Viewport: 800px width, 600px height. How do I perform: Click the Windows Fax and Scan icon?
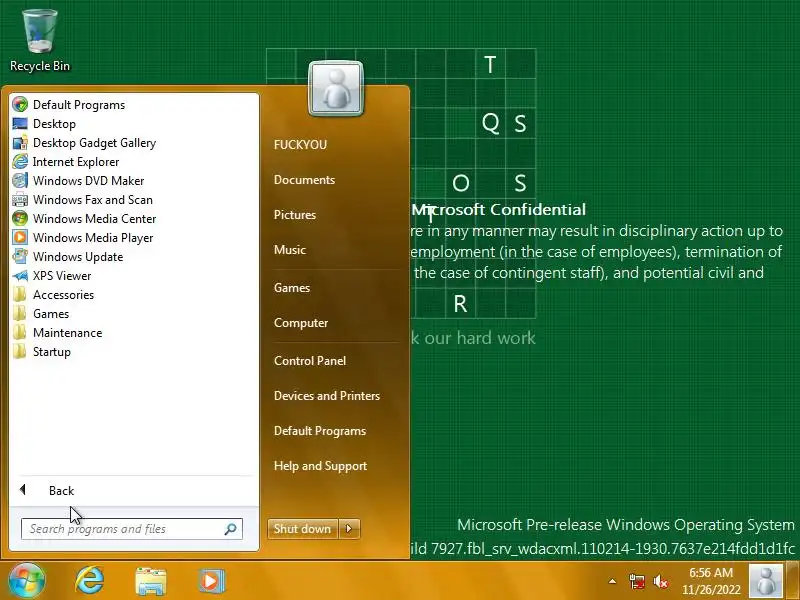pyautogui.click(x=20, y=199)
